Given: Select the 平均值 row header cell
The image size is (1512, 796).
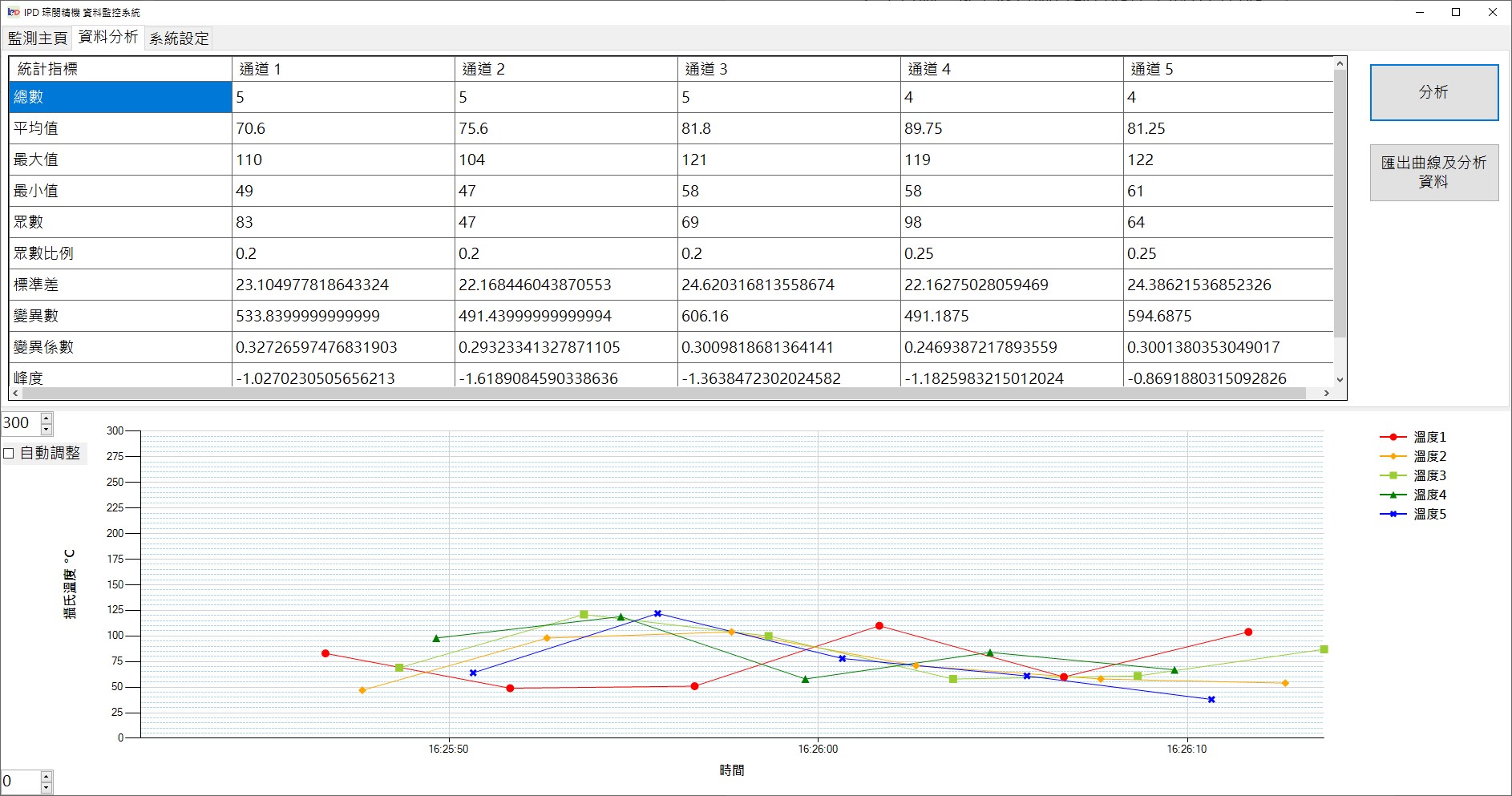Looking at the screenshot, I should (x=120, y=128).
